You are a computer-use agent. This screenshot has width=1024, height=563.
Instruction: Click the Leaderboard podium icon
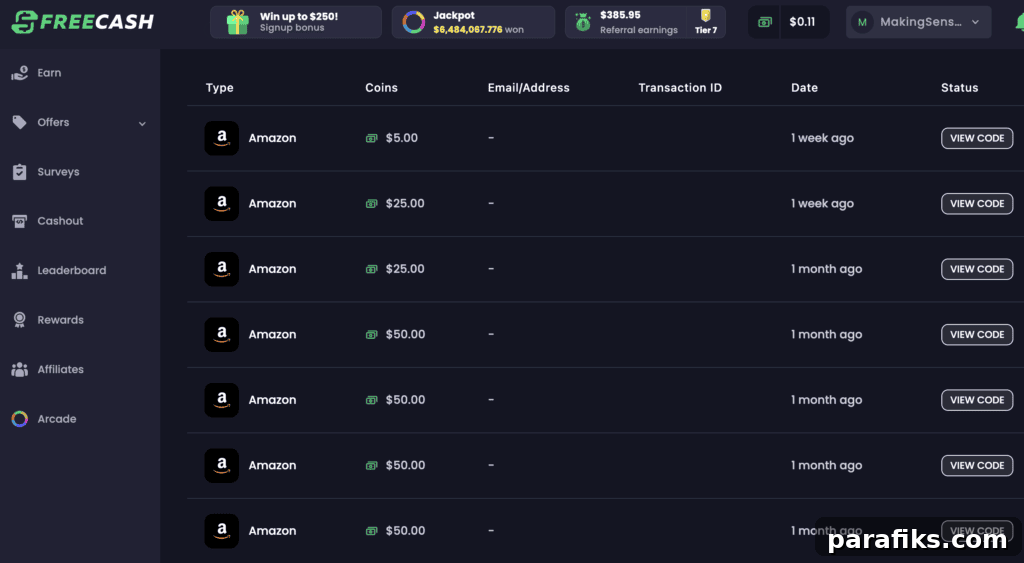coord(20,270)
